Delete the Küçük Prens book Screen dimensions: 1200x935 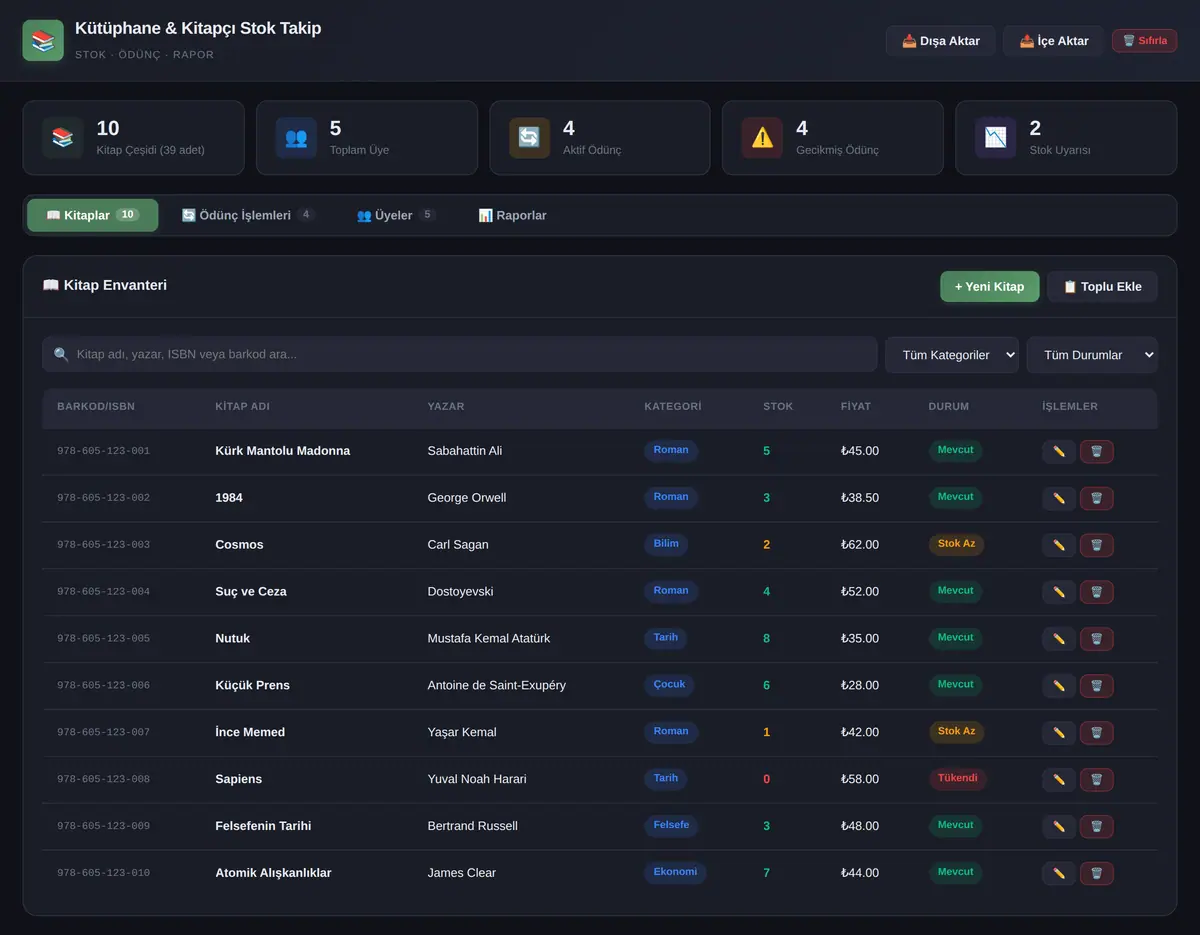tap(1096, 686)
